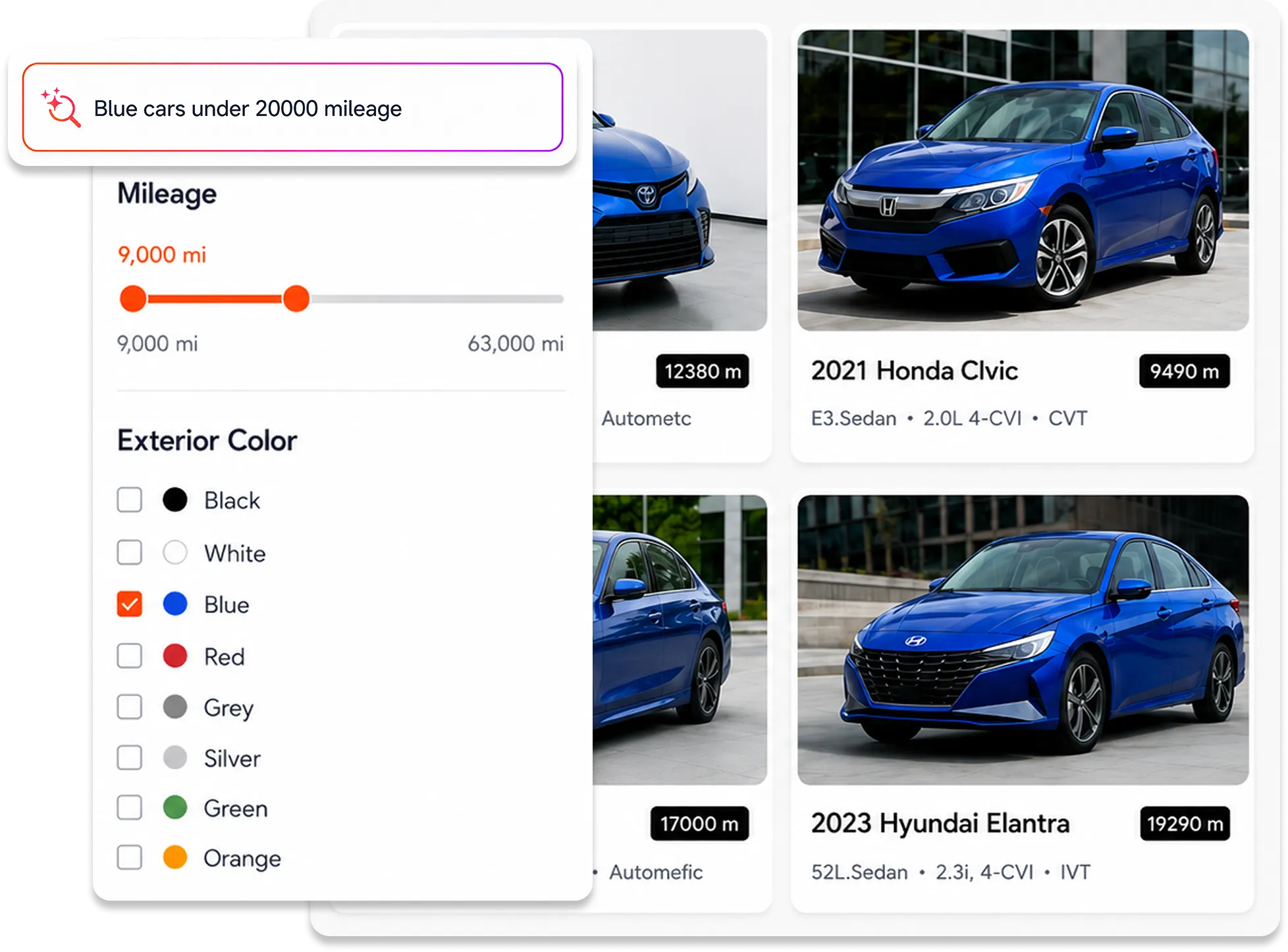1288x952 pixels.
Task: Click the grey color swatch
Action: (x=175, y=707)
